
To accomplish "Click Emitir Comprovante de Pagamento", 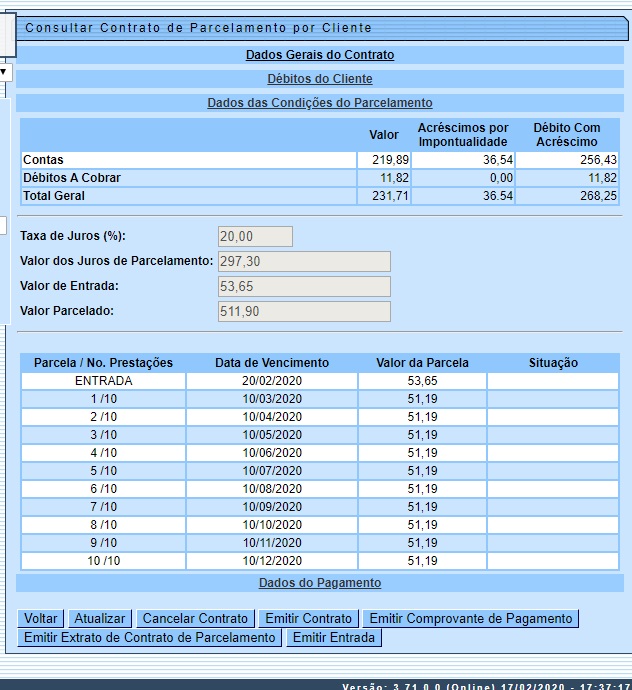I will click(x=472, y=619).
